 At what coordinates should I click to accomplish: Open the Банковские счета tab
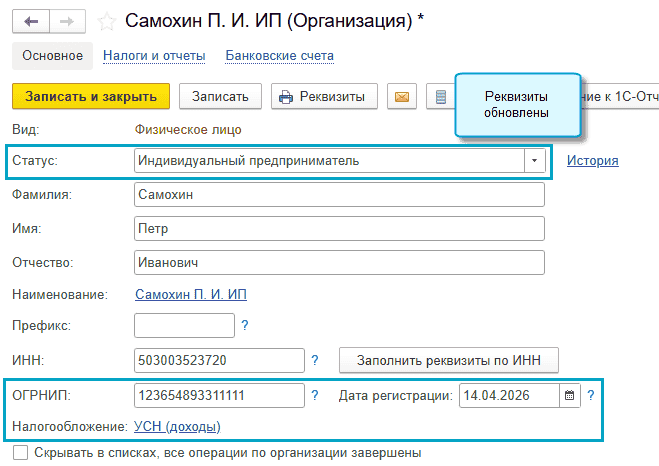click(280, 56)
